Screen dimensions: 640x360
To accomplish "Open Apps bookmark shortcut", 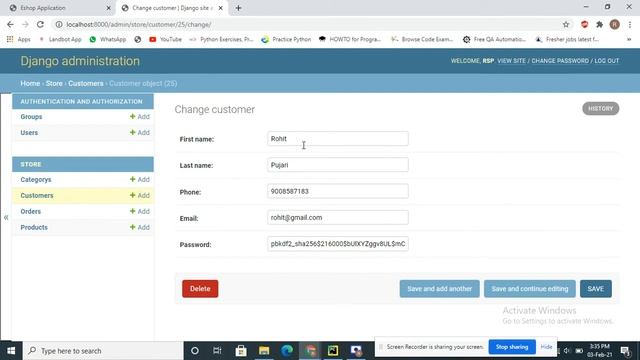I will coord(19,39).
